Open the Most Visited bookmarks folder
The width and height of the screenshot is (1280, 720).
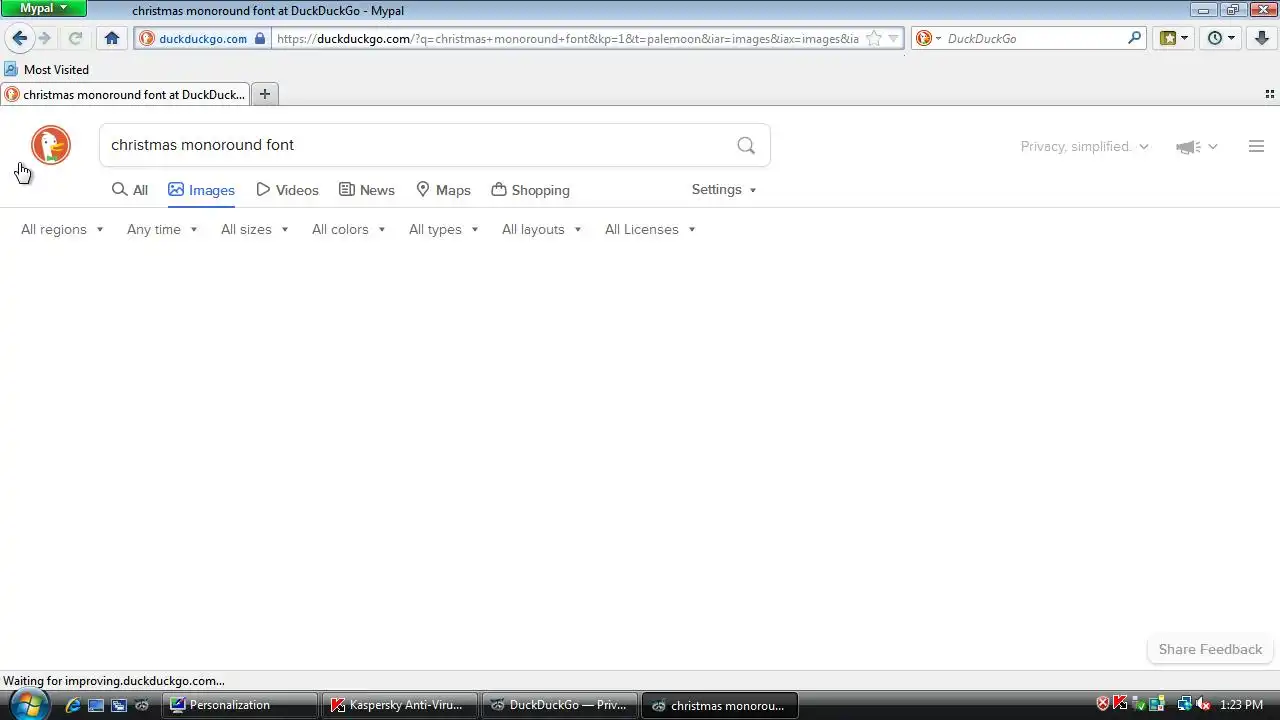click(x=46, y=69)
